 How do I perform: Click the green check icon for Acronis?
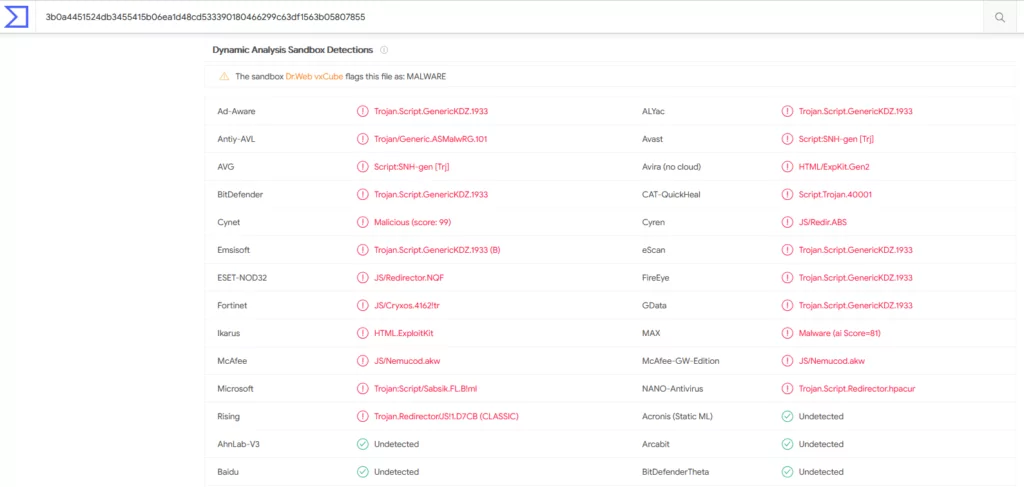[x=787, y=416]
